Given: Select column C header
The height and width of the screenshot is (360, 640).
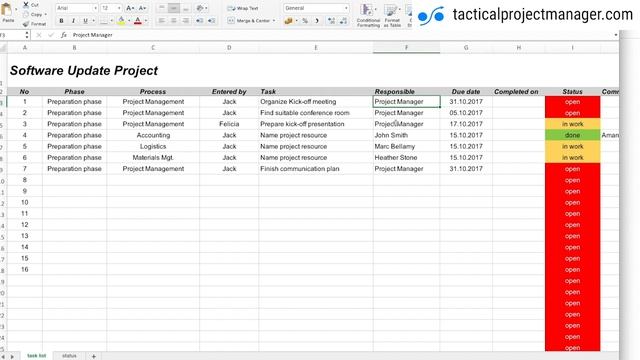Looking at the screenshot, I should (153, 48).
